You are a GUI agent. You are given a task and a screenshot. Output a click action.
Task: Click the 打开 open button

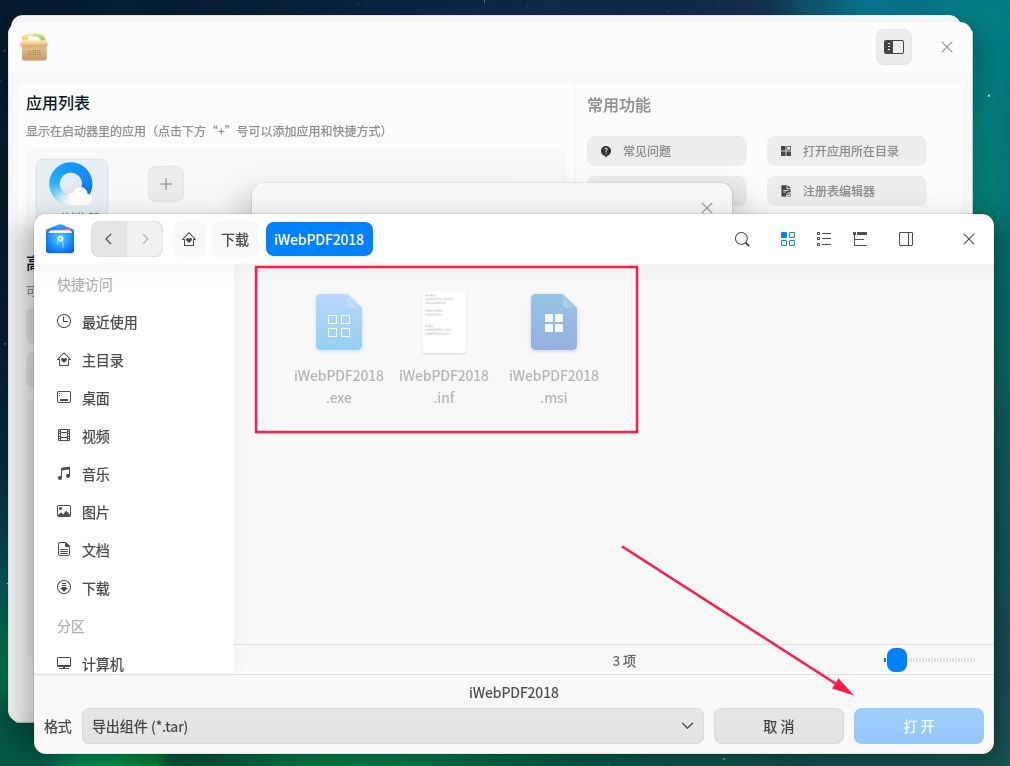click(919, 727)
